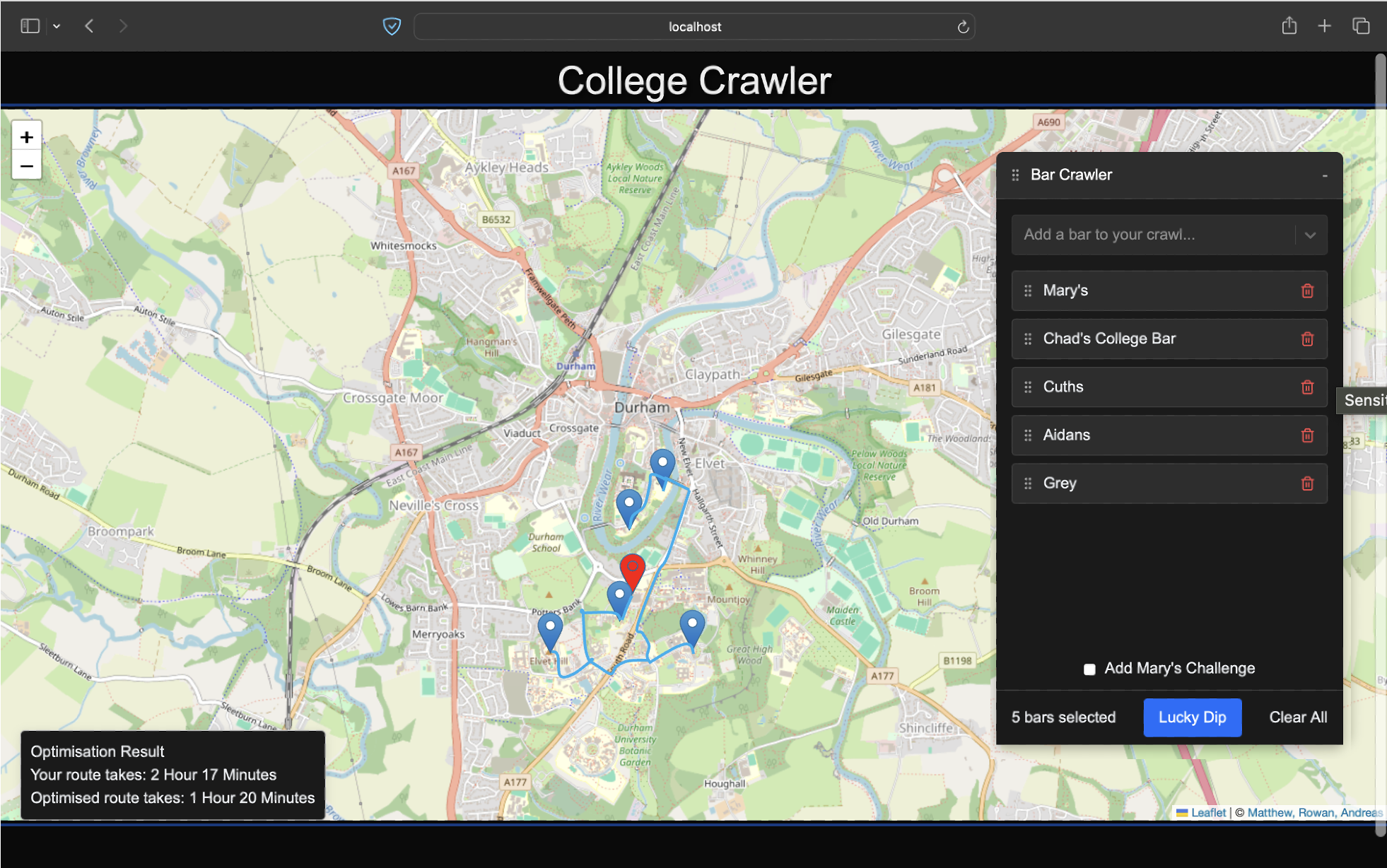
Task: Open the add a bar dropdown arrow
Action: [1310, 235]
